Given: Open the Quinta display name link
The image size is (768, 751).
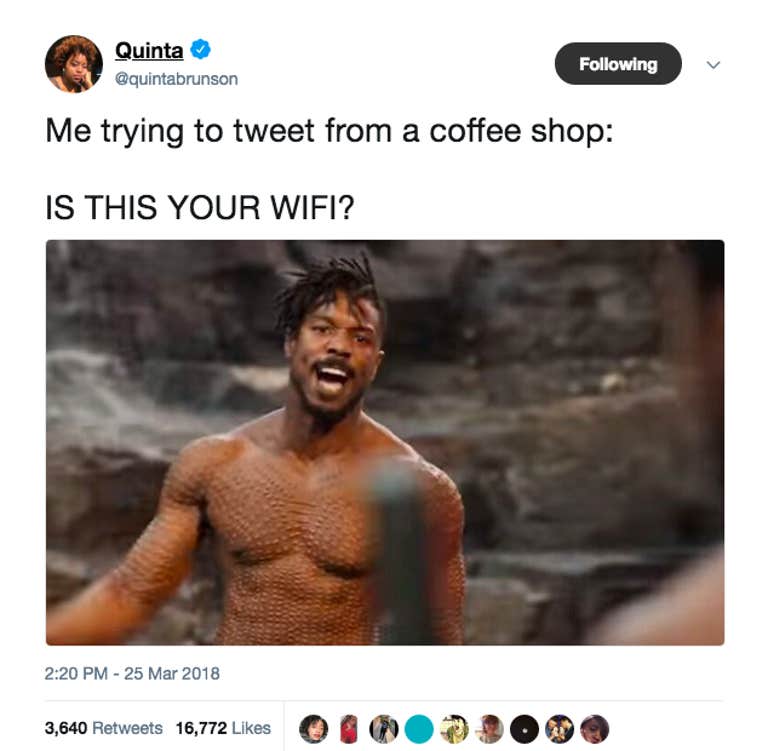Looking at the screenshot, I should pos(149,50).
